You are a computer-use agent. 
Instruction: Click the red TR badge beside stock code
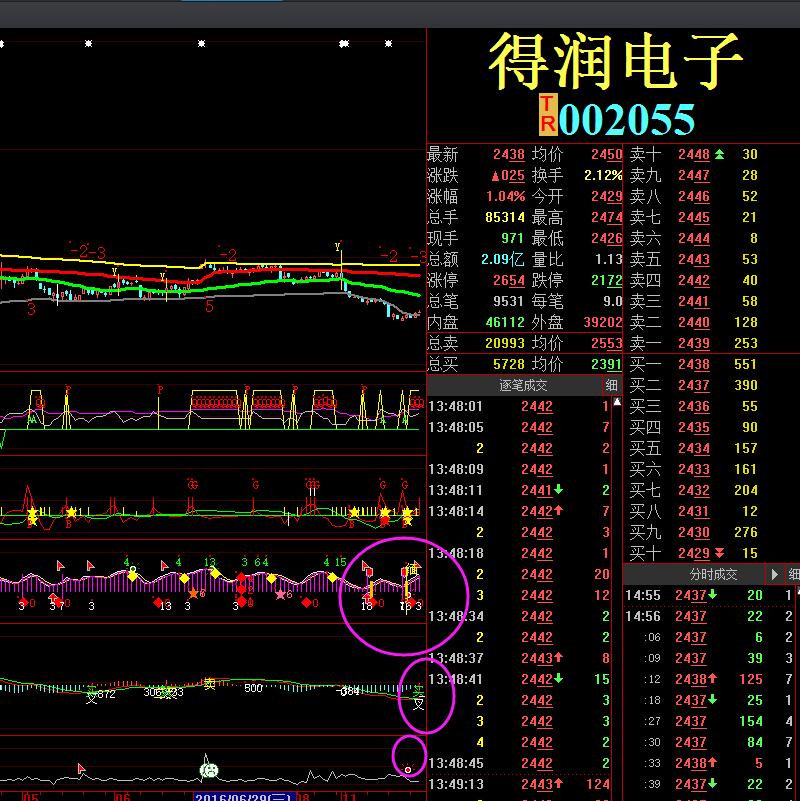coord(548,115)
